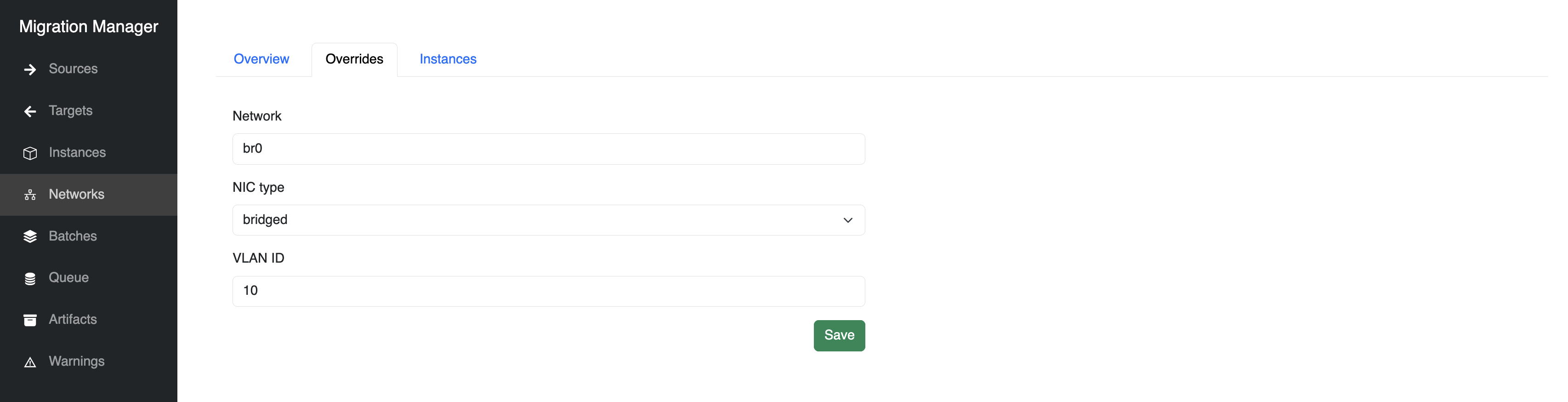Viewport: 1568px width, 402px height.
Task: Open the Warnings page from the sidebar
Action: [x=77, y=361]
